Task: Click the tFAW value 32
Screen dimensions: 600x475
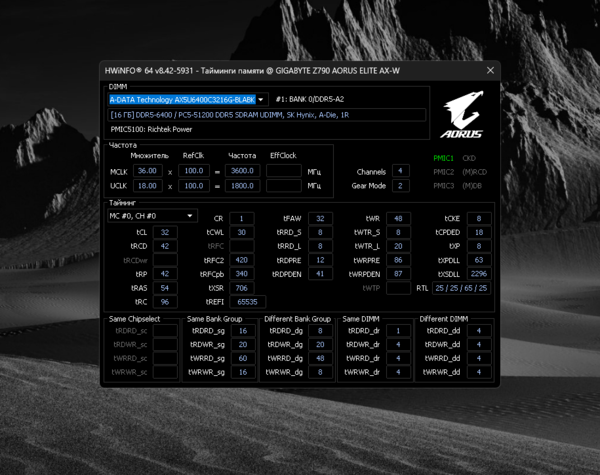Action: coord(320,219)
